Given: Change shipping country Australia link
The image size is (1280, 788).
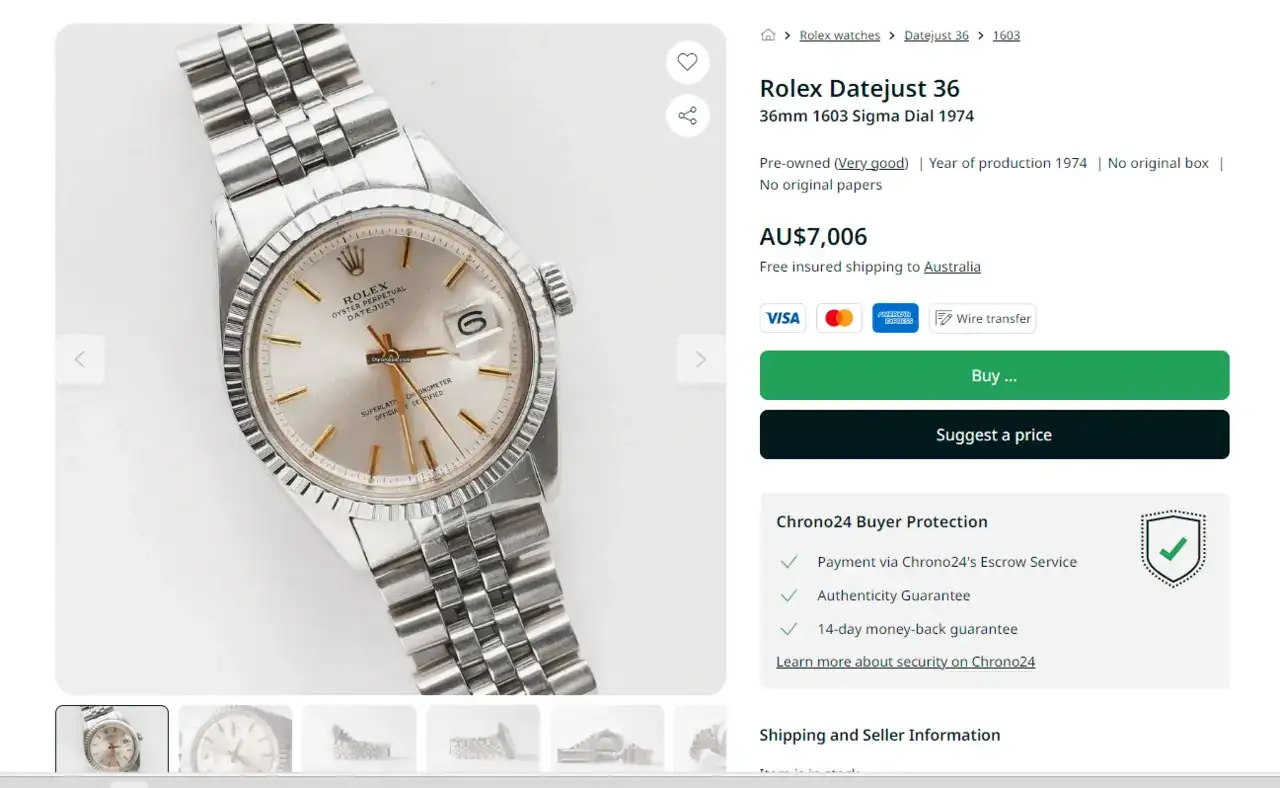Looking at the screenshot, I should 952,267.
